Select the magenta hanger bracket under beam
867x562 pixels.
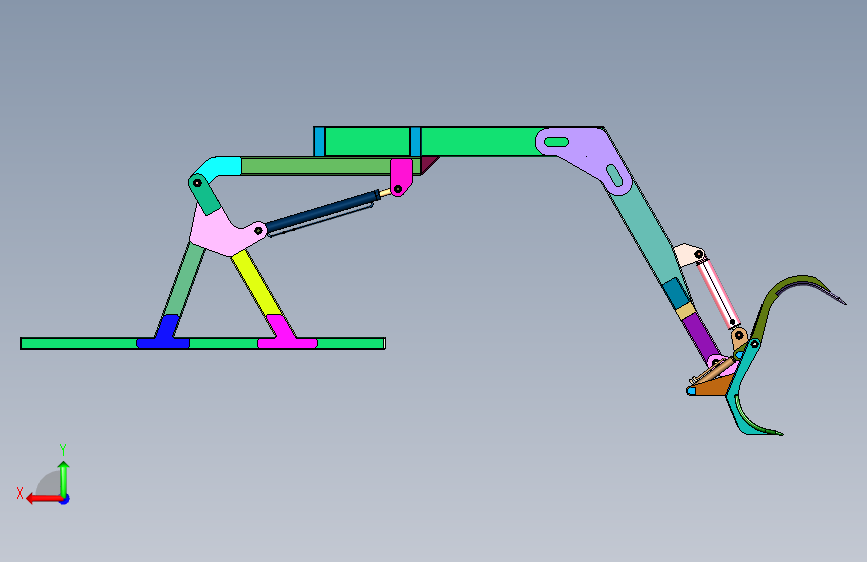point(401,176)
